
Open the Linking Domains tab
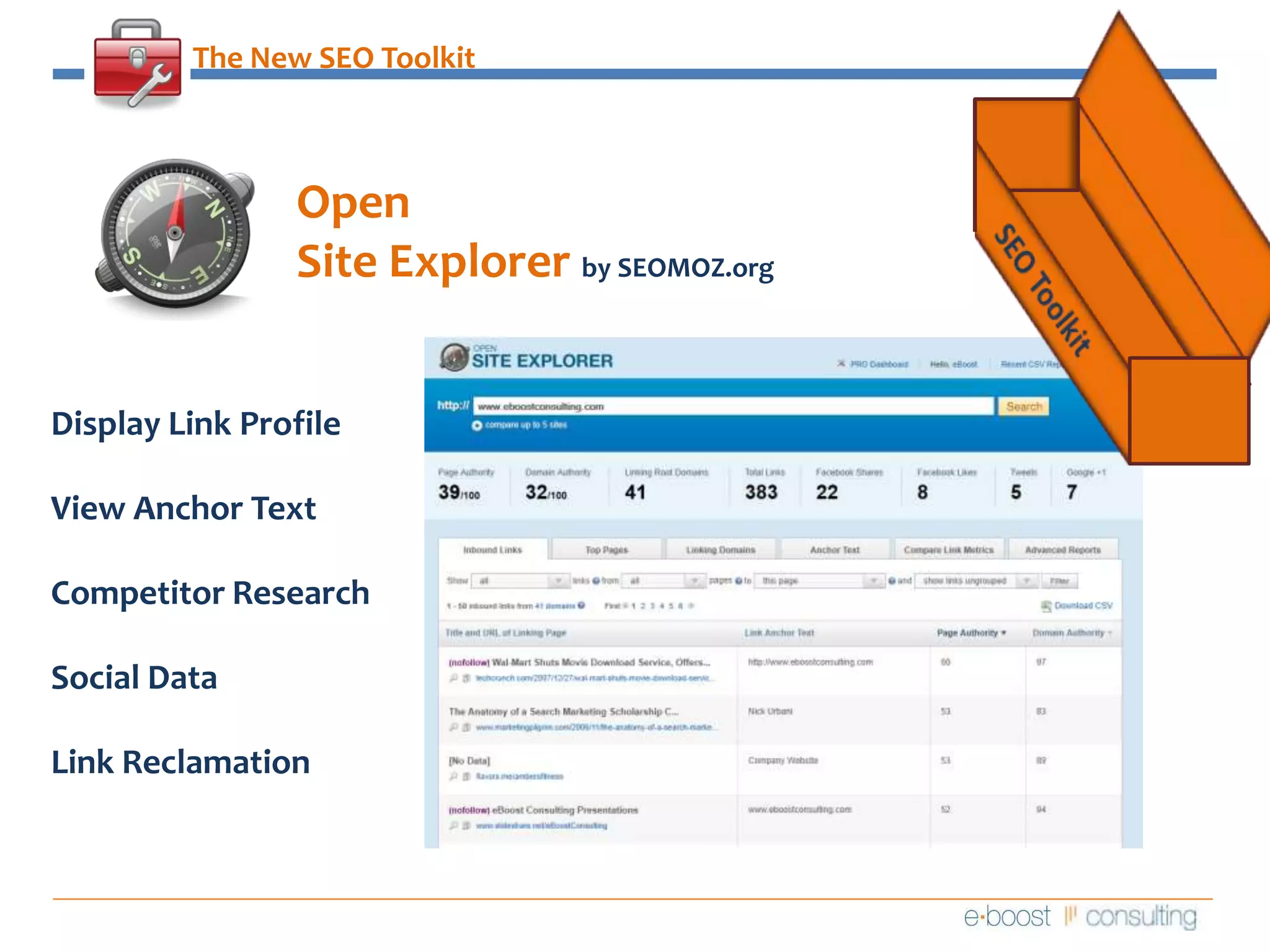721,550
